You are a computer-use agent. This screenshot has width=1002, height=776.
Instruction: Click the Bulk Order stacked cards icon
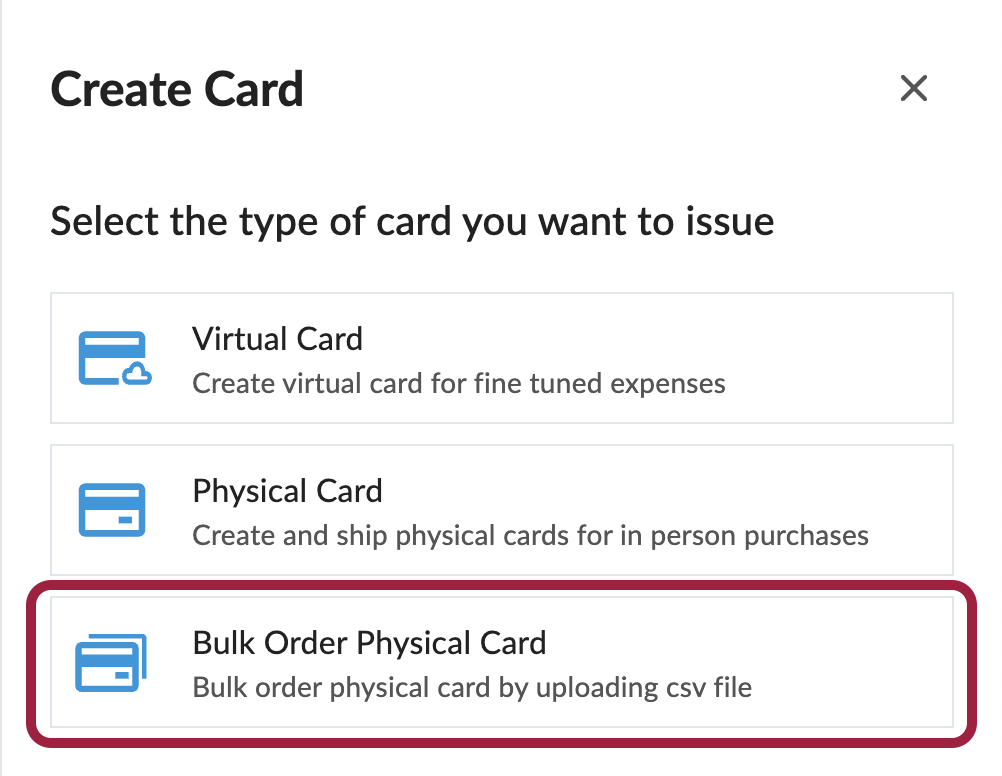coord(112,663)
